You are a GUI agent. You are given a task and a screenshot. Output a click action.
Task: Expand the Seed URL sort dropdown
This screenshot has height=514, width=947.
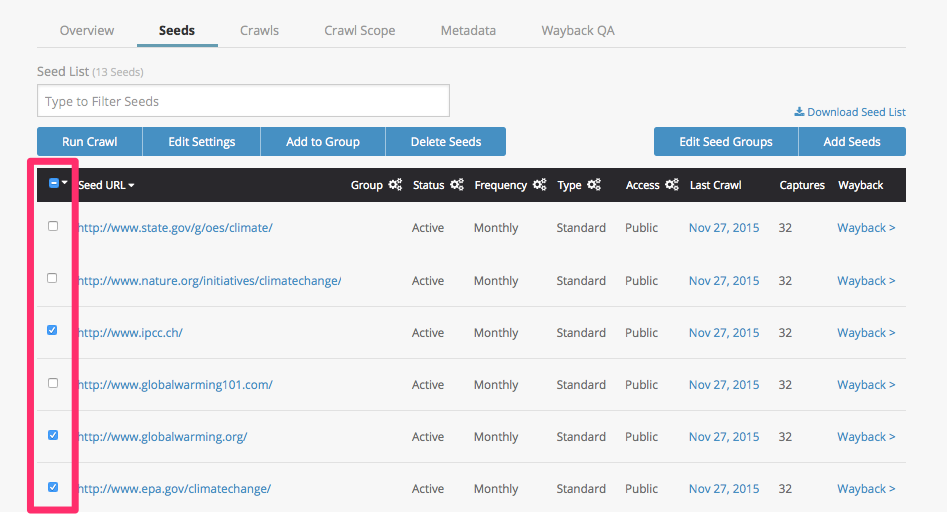click(x=131, y=186)
